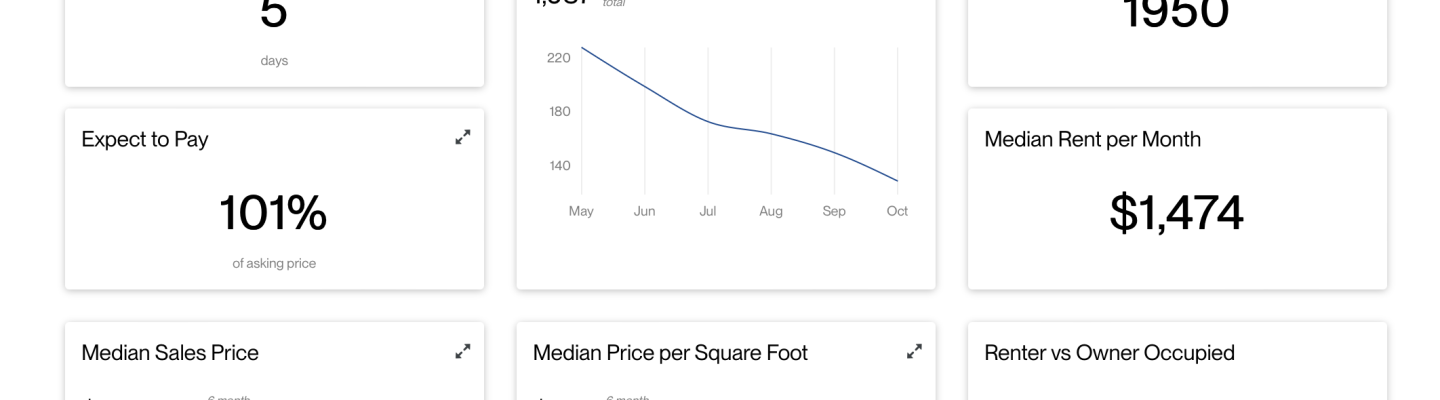1440x400 pixels.
Task: Click the 1950 value in top-right card
Action: tap(1177, 14)
